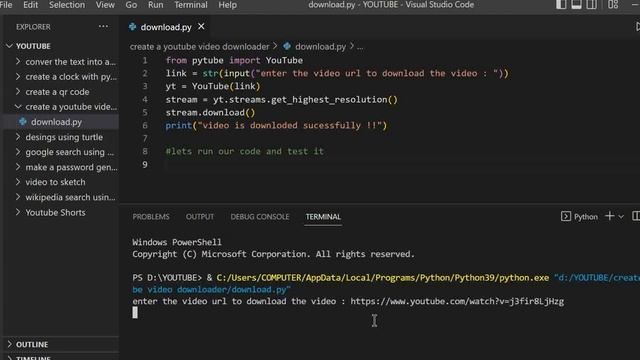Click the YouTube URL in the terminal
Screen dimensions: 640x360
(x=457, y=301)
